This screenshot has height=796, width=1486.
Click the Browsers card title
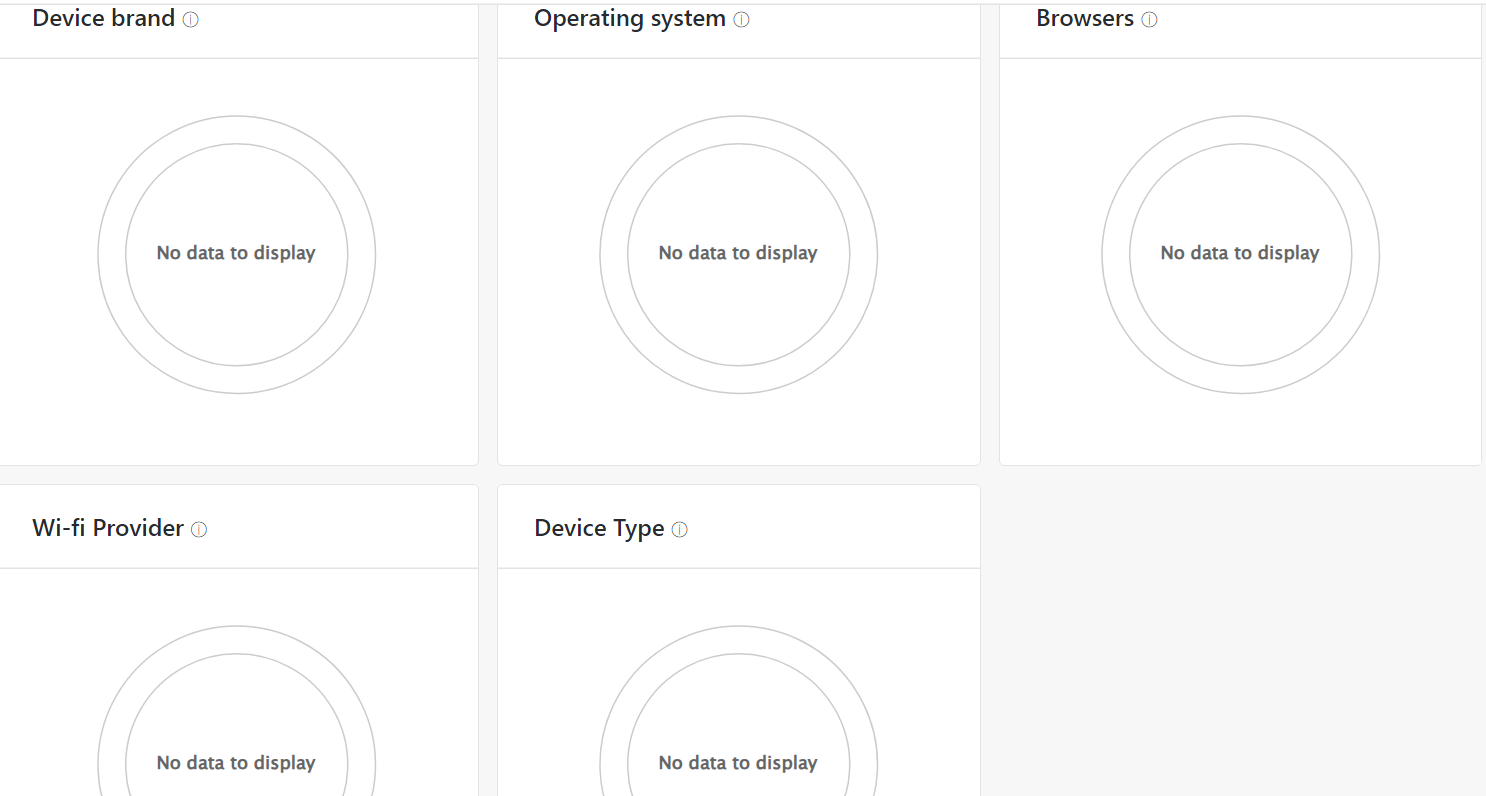tap(1085, 19)
